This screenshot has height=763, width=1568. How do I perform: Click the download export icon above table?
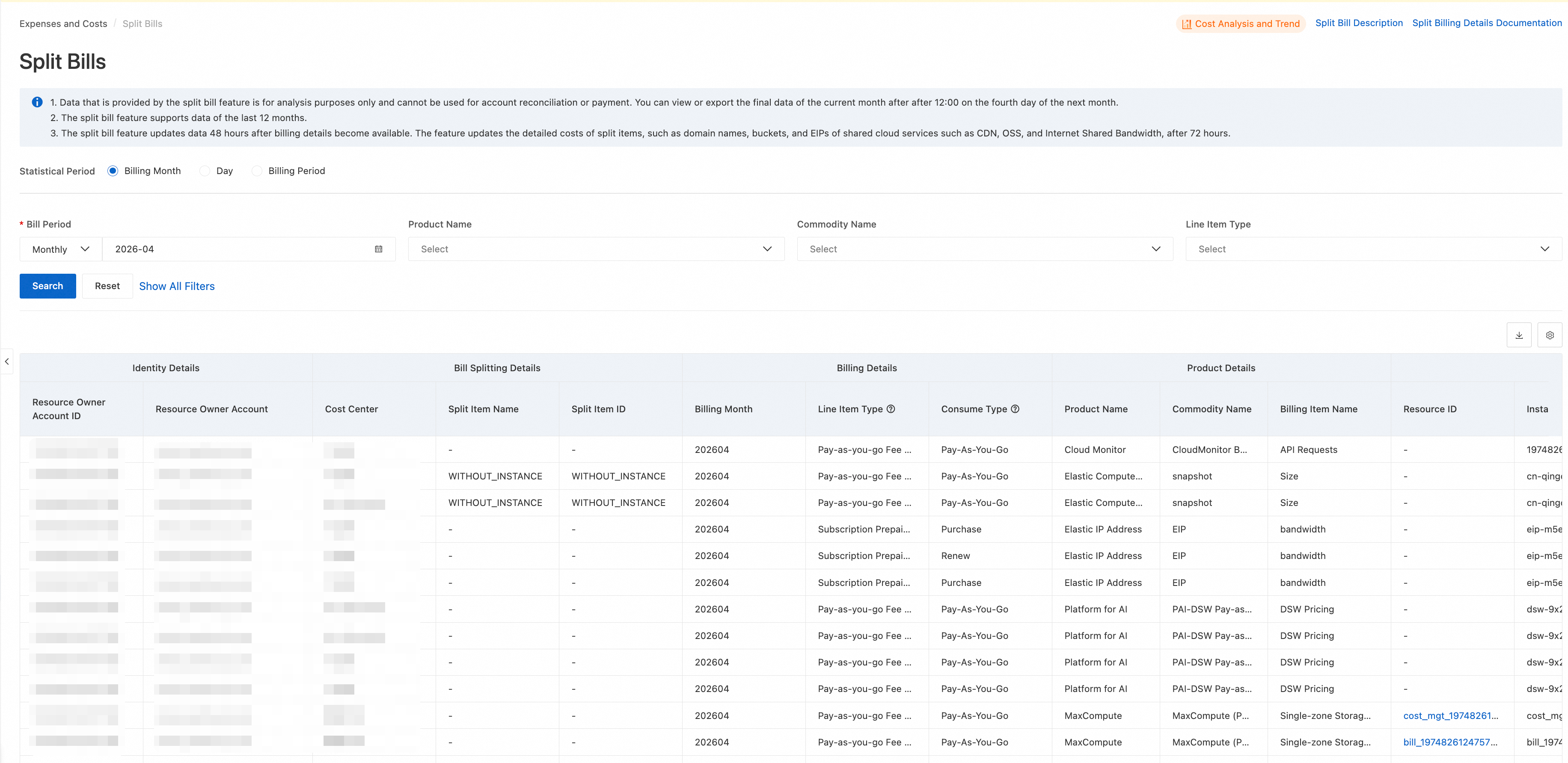1519,335
